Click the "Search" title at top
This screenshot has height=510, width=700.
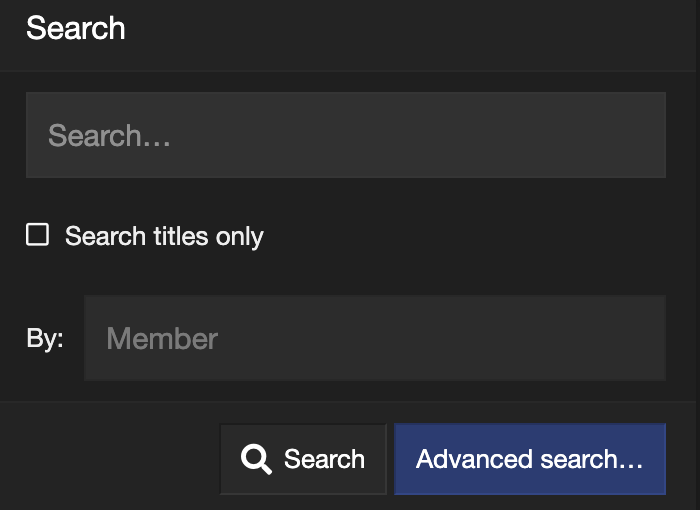[x=76, y=28]
